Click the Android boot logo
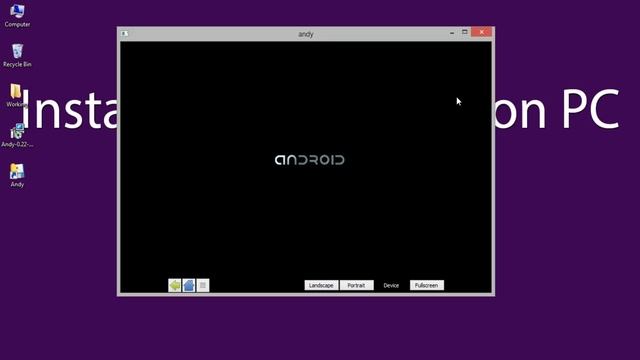Image resolution: width=640 pixels, height=360 pixels. [x=309, y=160]
